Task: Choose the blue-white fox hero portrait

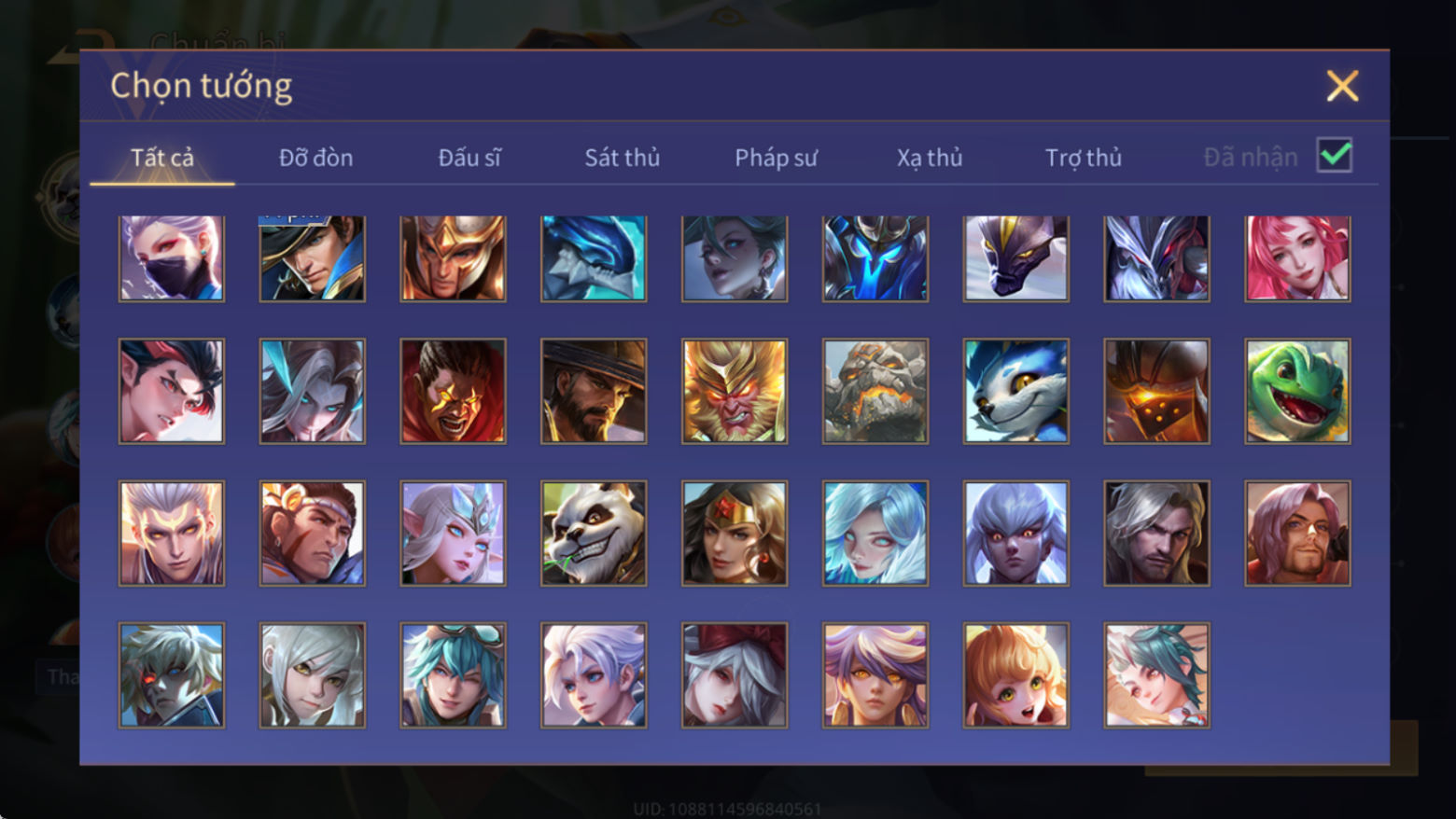Action: [1015, 391]
